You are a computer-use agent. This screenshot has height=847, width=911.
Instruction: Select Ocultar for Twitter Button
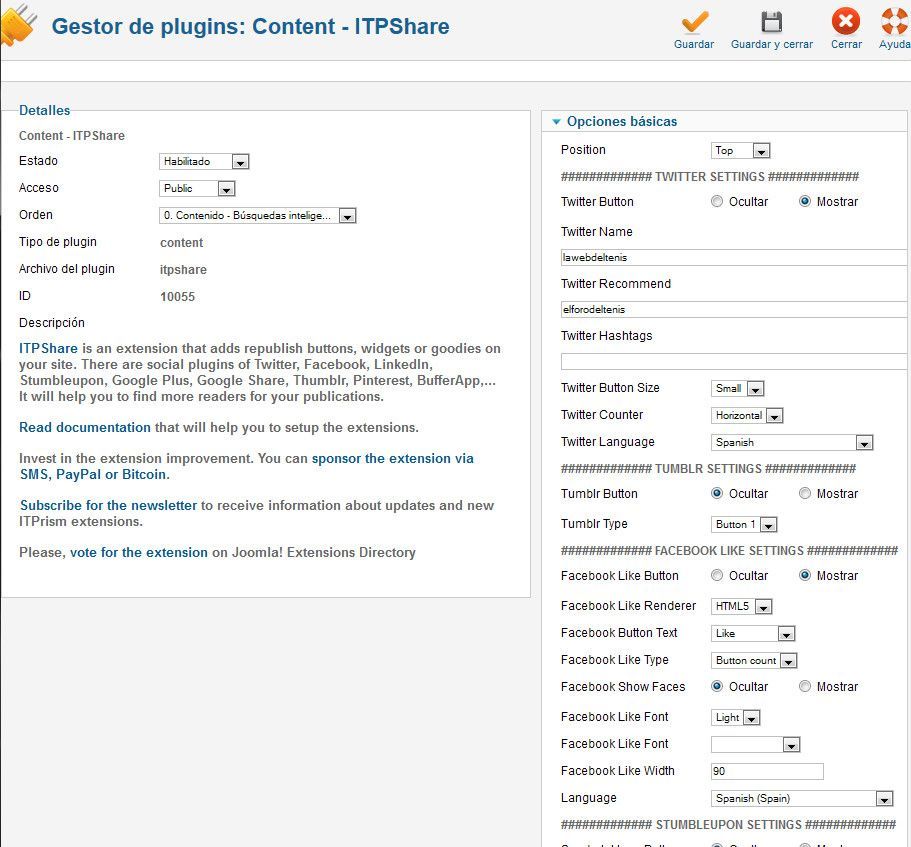tap(717, 201)
